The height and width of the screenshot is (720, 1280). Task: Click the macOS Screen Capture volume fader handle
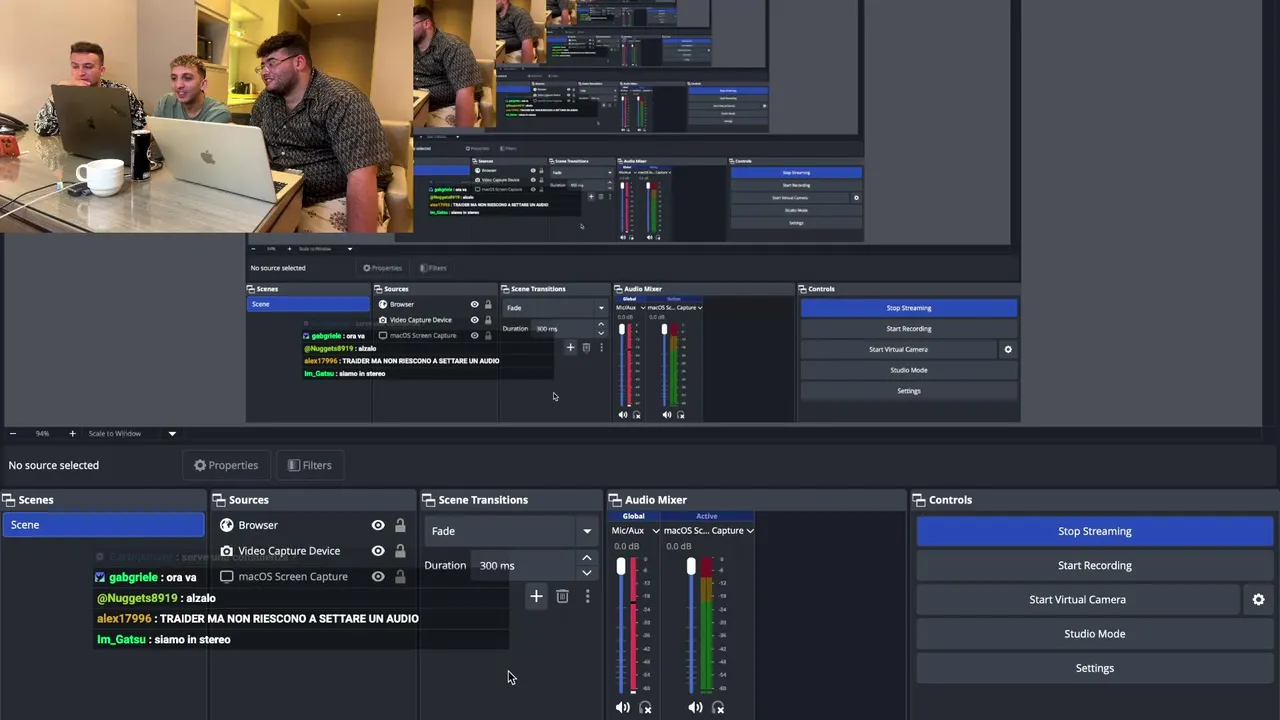pos(691,567)
